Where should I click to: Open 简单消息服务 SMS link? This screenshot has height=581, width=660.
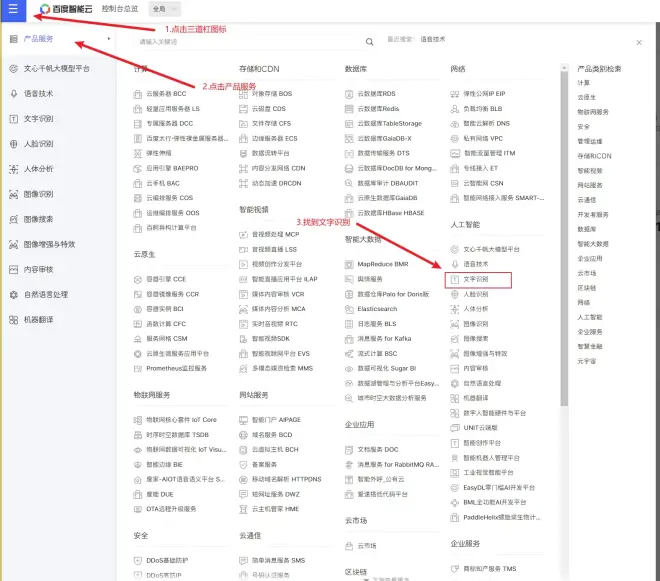coord(278,561)
